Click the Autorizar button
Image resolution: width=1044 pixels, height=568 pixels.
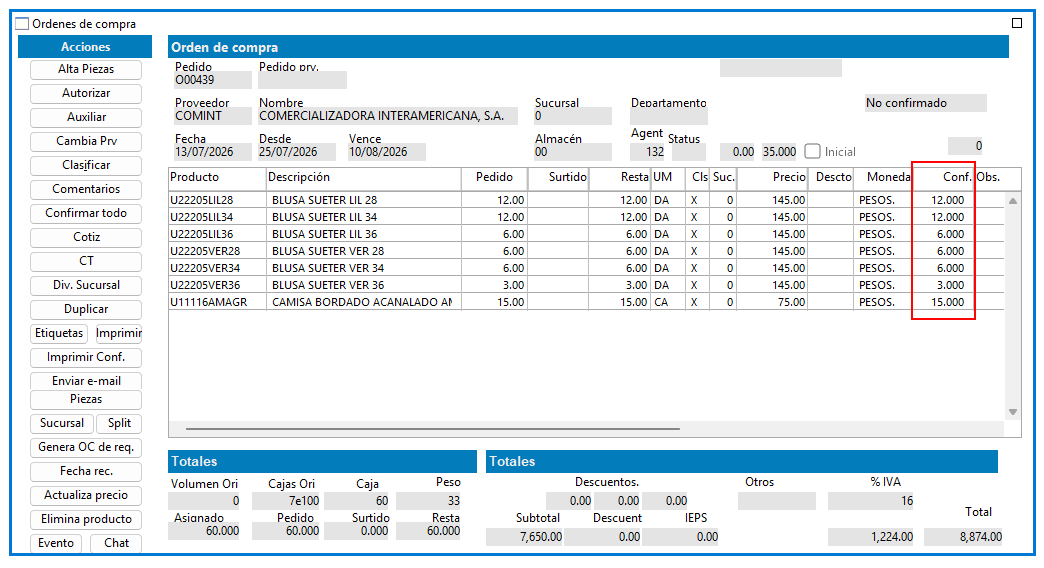tap(86, 93)
